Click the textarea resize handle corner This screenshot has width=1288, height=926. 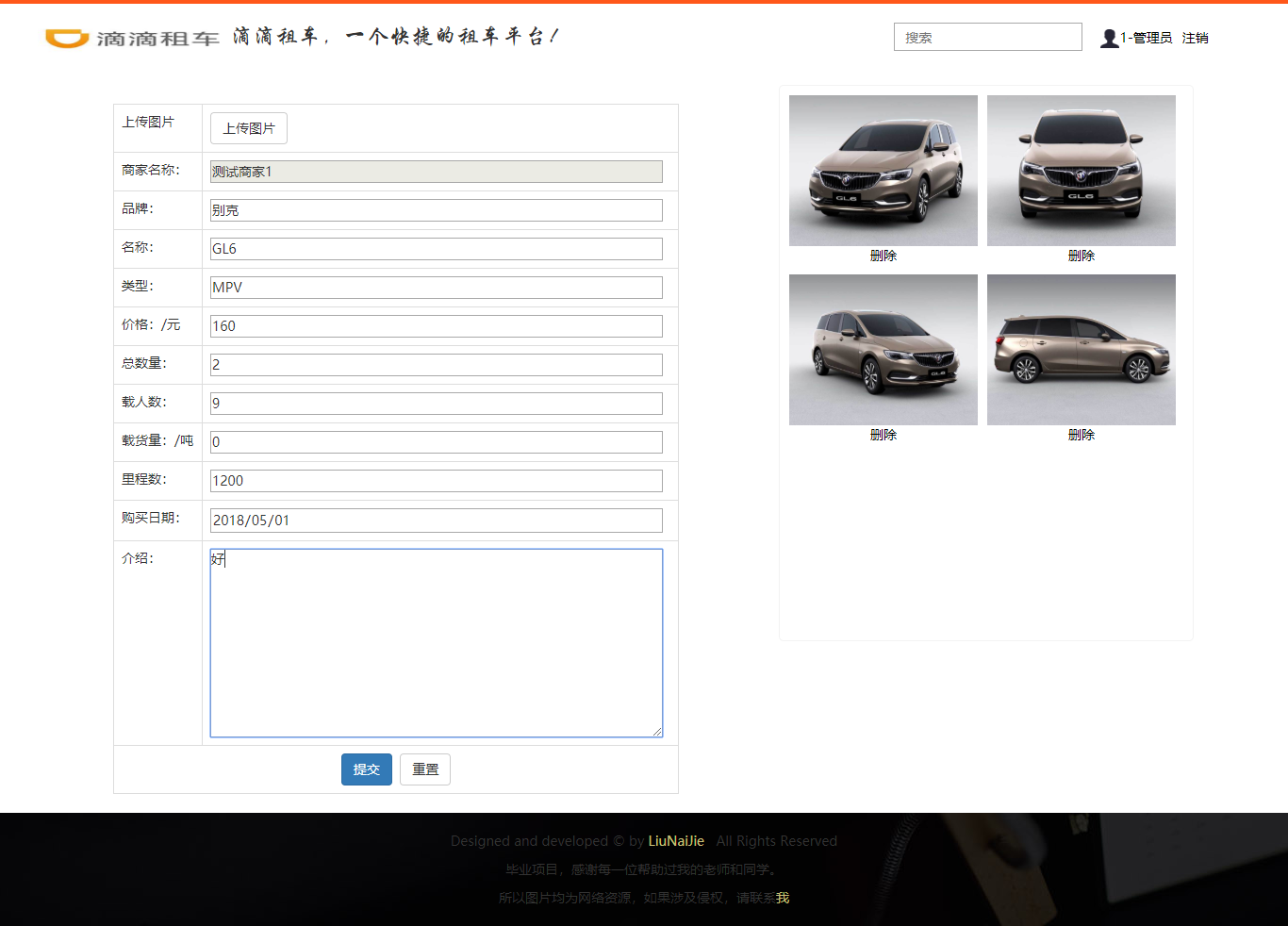[657, 732]
